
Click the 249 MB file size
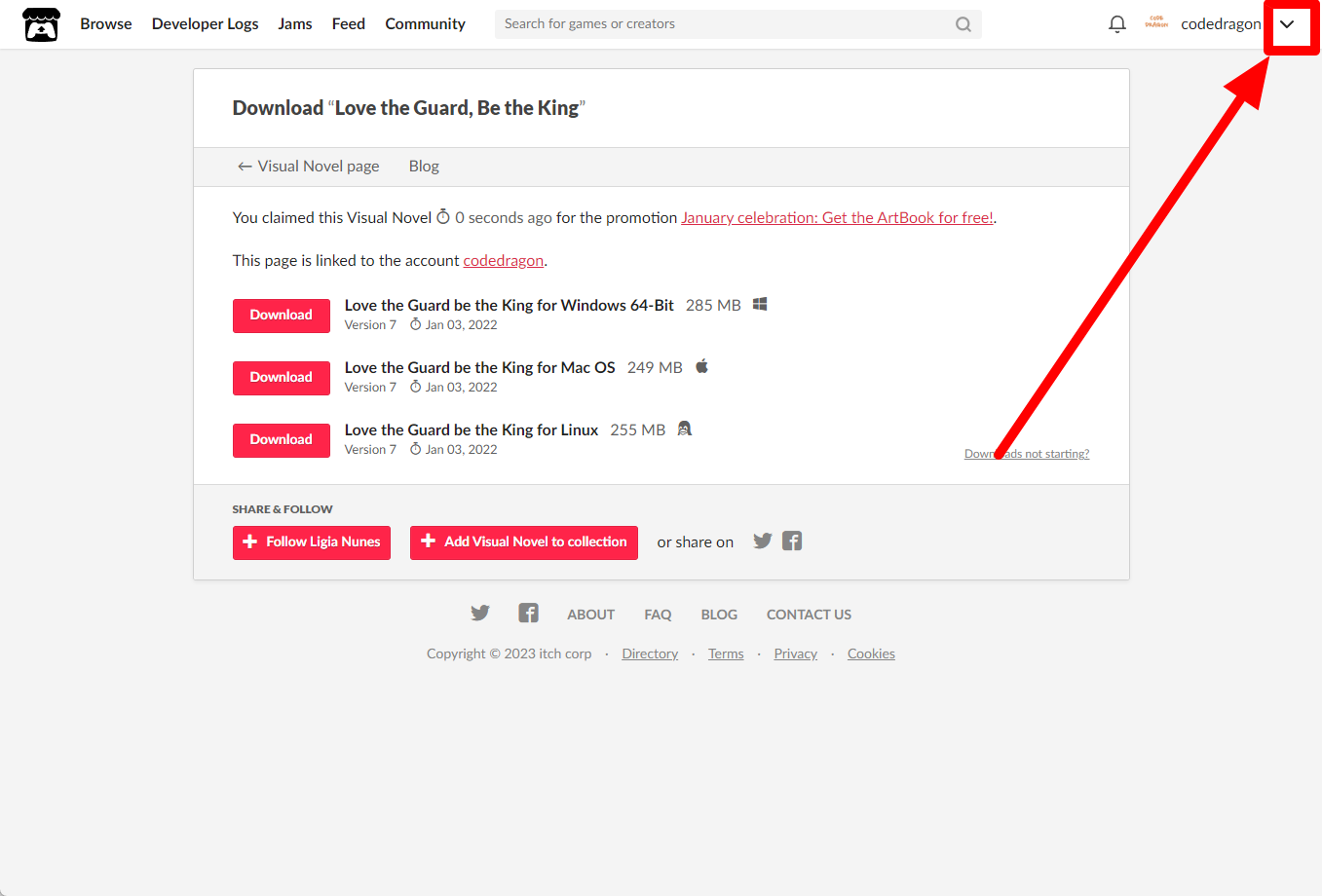click(655, 367)
